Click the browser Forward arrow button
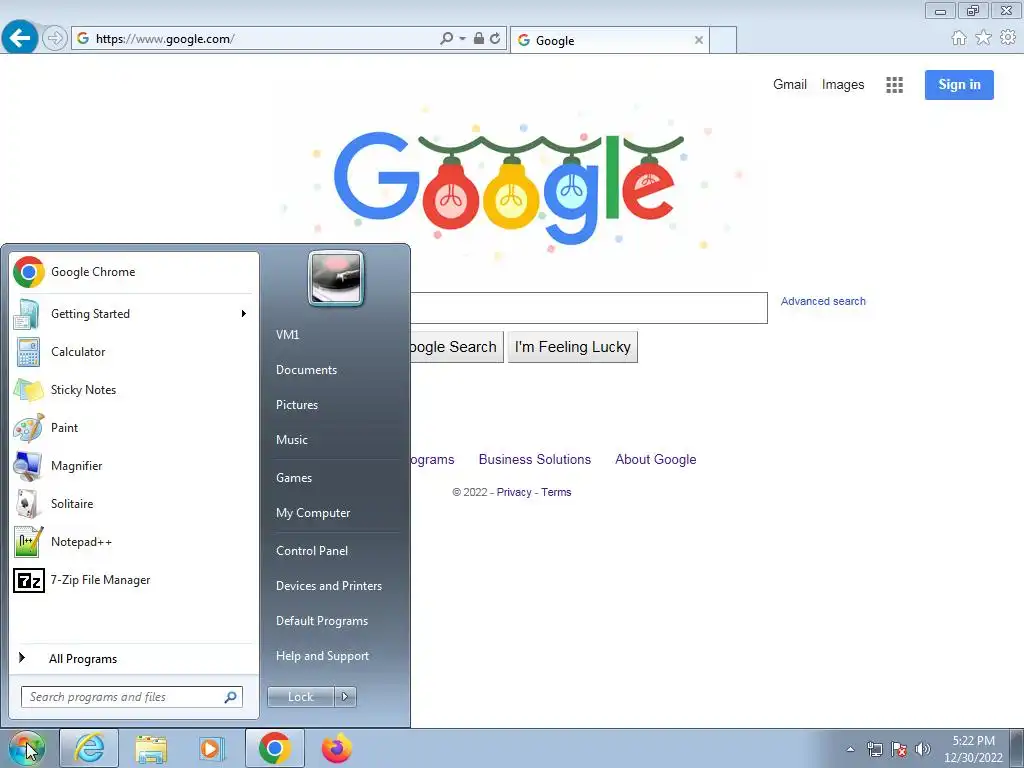Image resolution: width=1024 pixels, height=768 pixels. 55,39
